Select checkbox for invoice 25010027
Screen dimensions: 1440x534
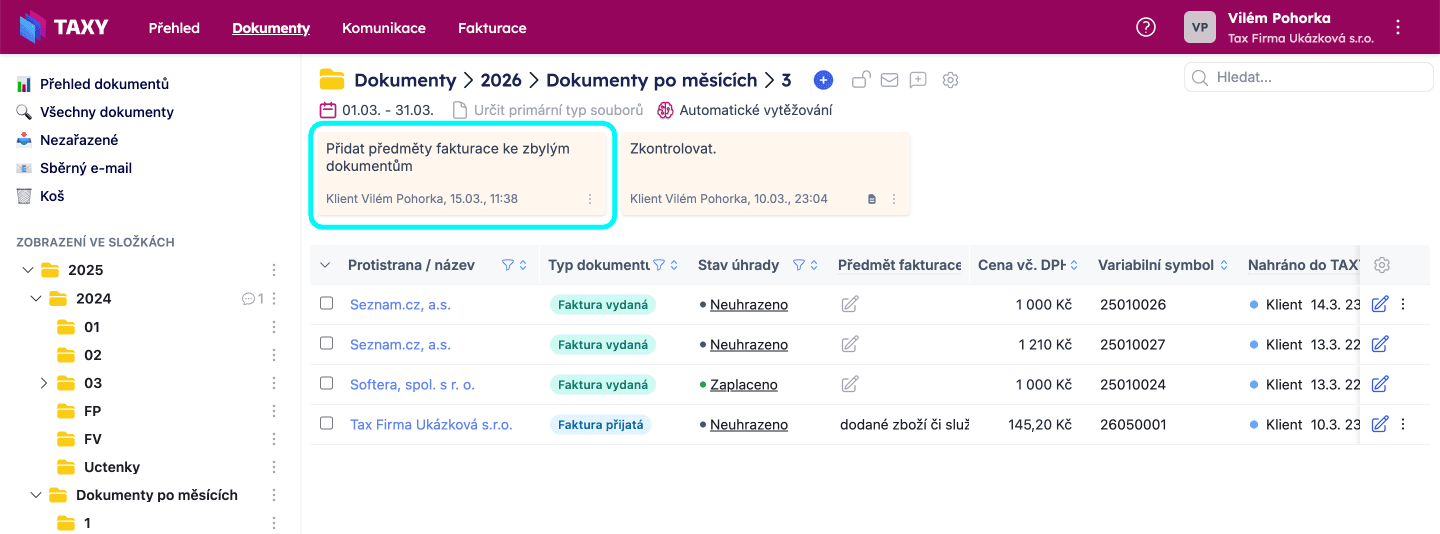pyautogui.click(x=326, y=343)
